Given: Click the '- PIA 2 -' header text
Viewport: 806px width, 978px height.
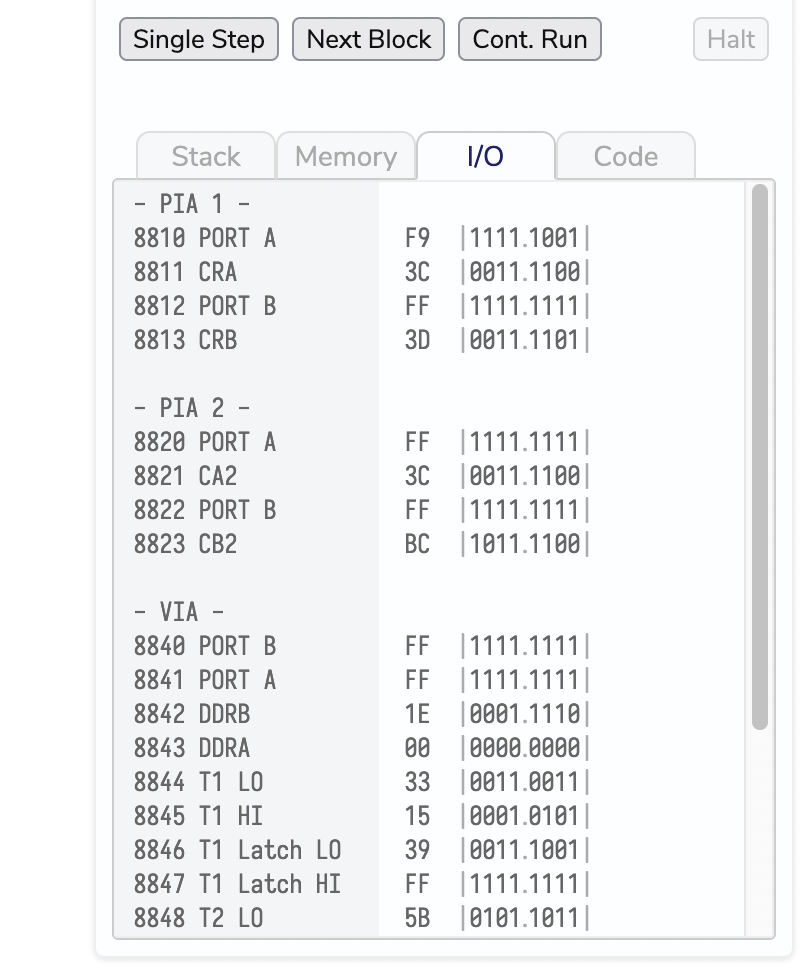Looking at the screenshot, I should point(192,408).
